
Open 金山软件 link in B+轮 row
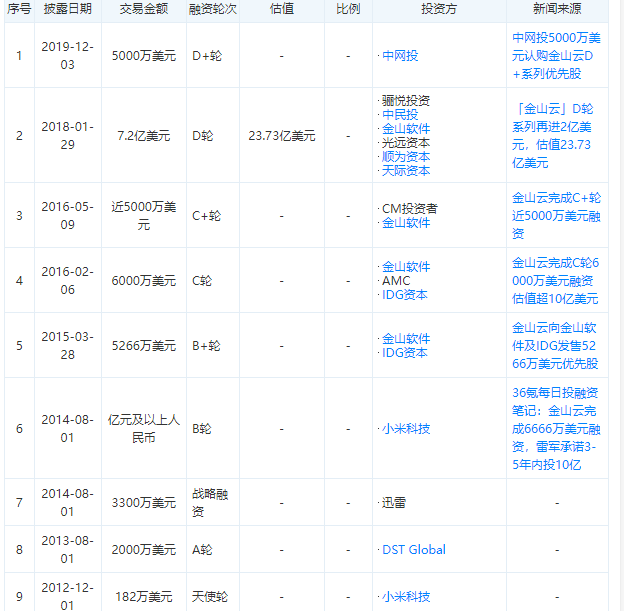[406, 339]
